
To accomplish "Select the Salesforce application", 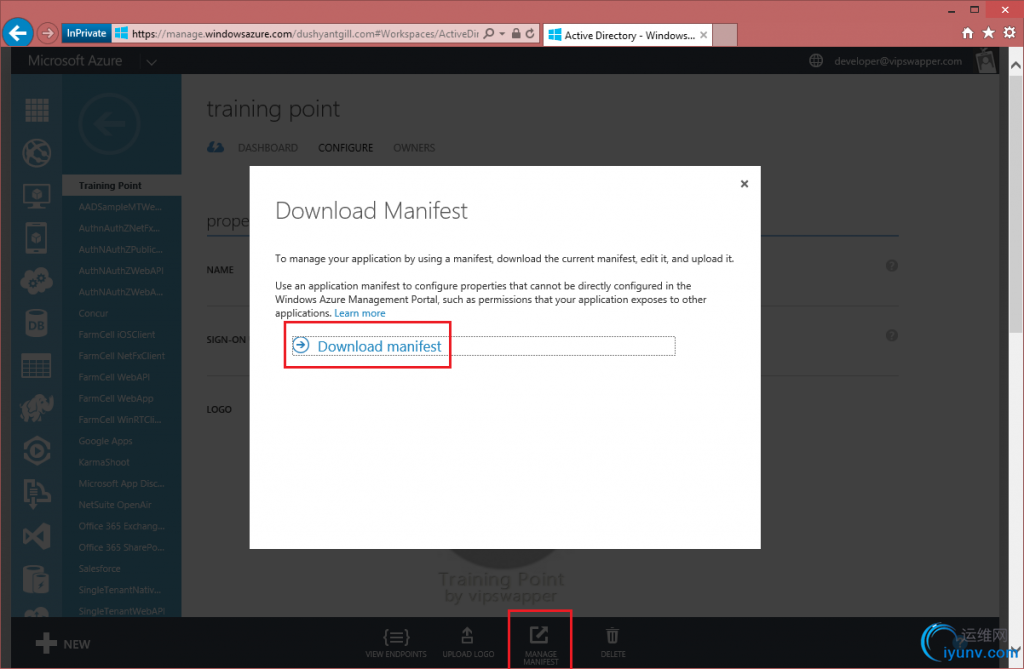I will coord(99,569).
